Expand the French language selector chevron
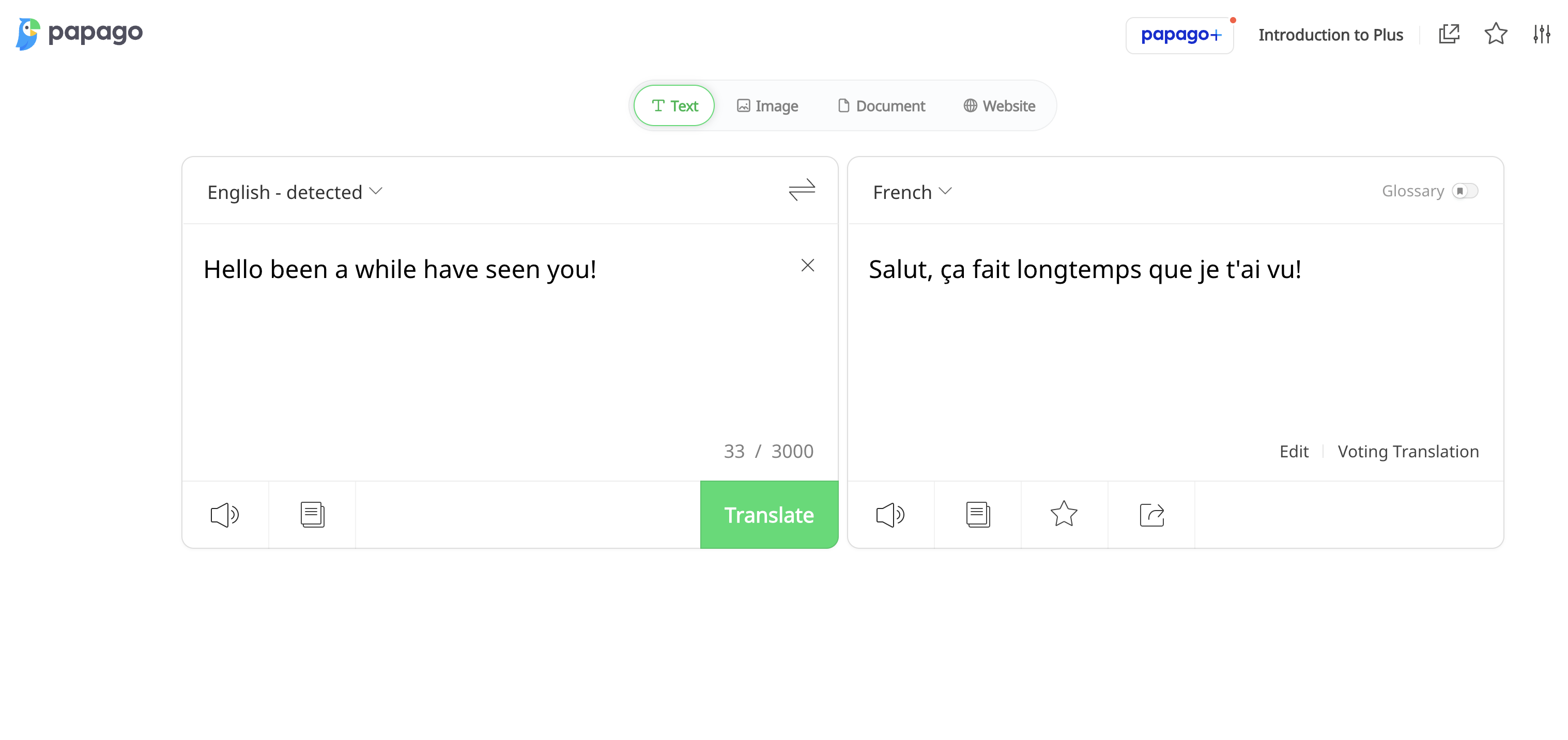Screen dimensions: 1568x740 (x=946, y=192)
